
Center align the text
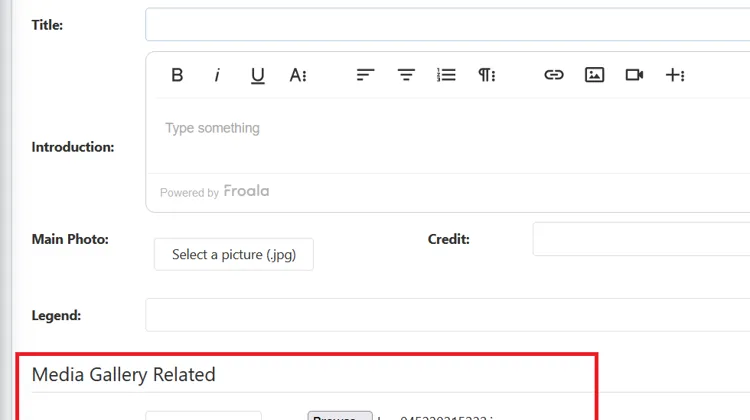pos(406,75)
